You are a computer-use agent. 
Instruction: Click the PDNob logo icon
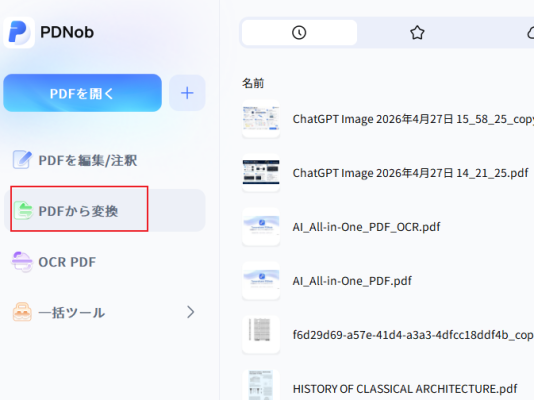[19, 32]
